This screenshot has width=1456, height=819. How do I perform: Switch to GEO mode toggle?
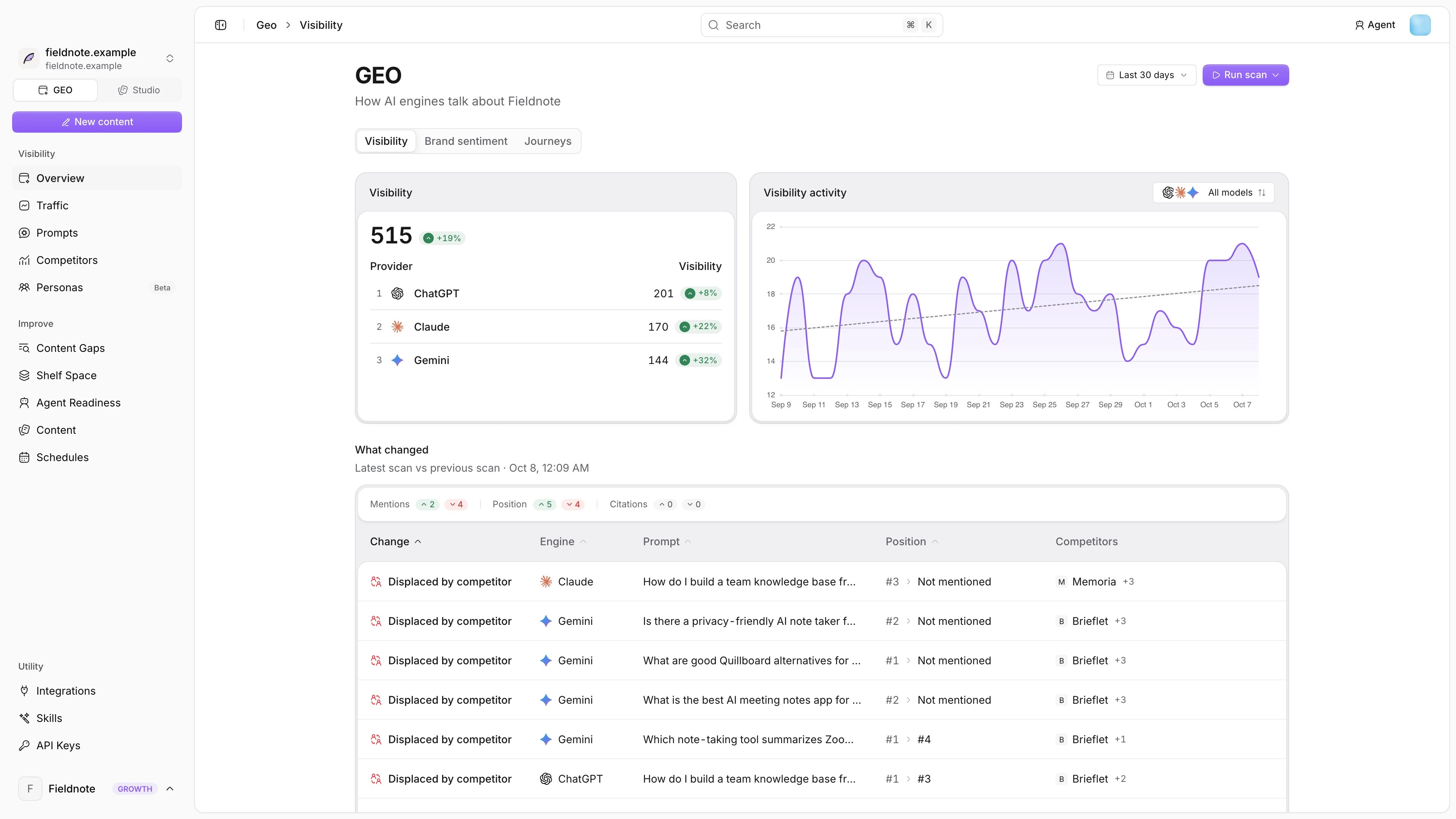55,90
